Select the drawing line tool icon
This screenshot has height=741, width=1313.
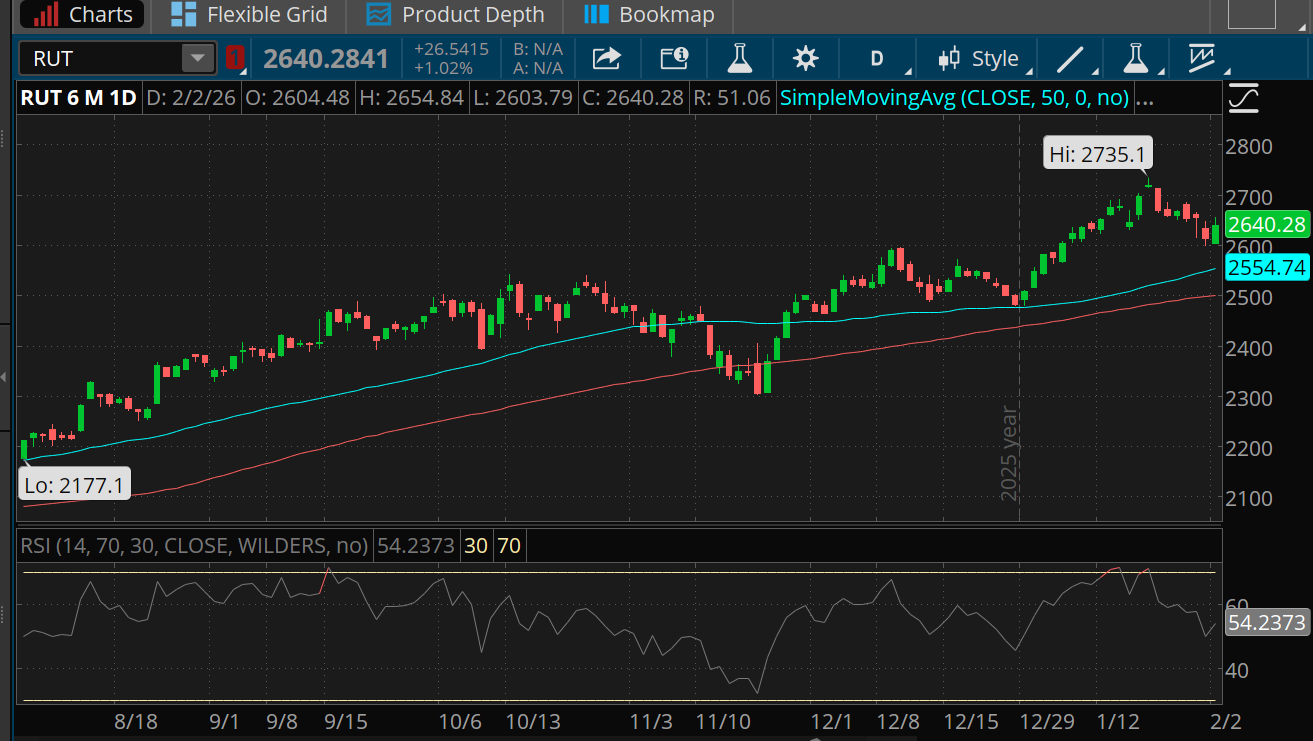click(x=1068, y=58)
